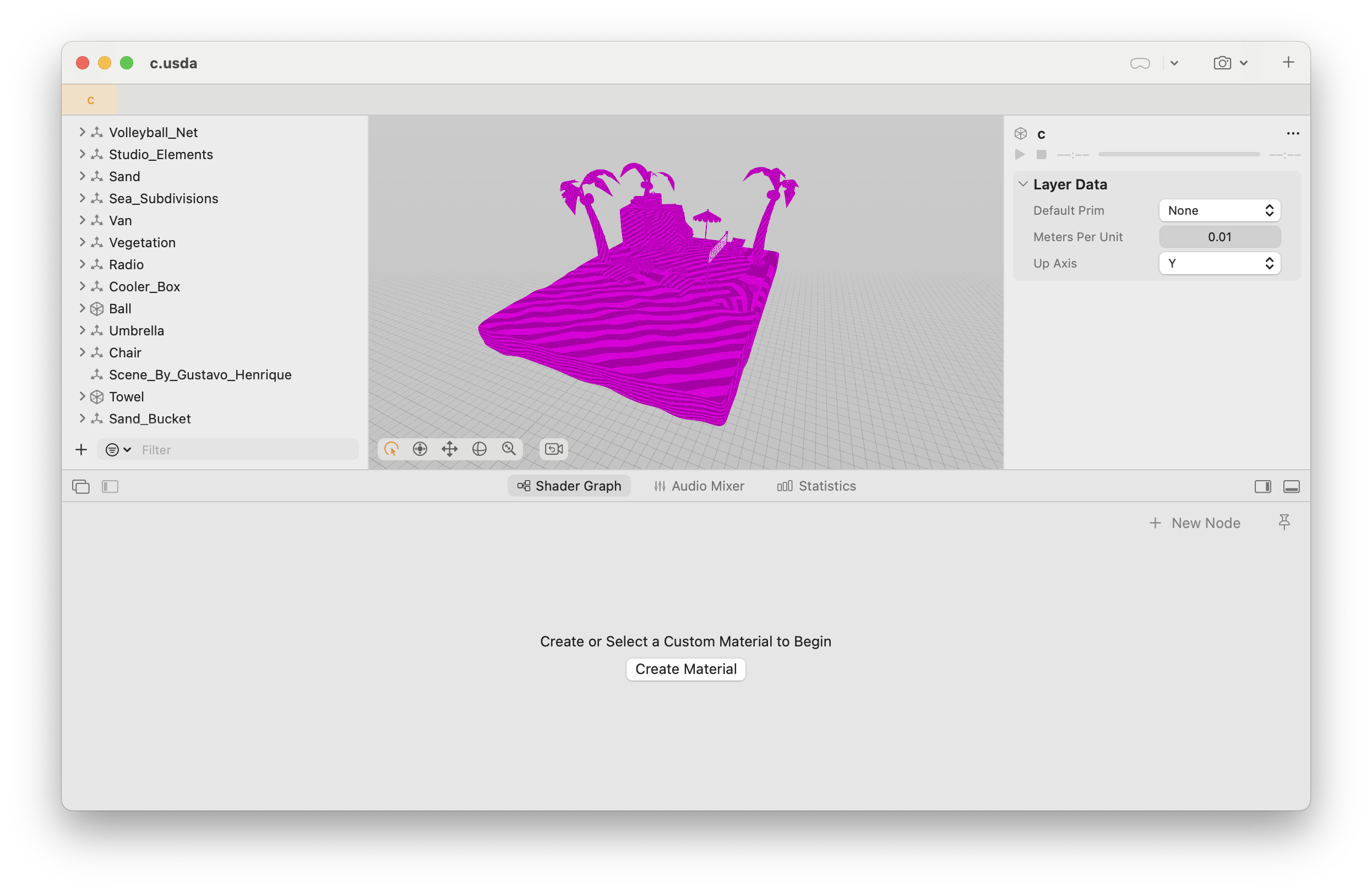Click the camera view switch icon
The width and height of the screenshot is (1372, 892).
pos(553,449)
